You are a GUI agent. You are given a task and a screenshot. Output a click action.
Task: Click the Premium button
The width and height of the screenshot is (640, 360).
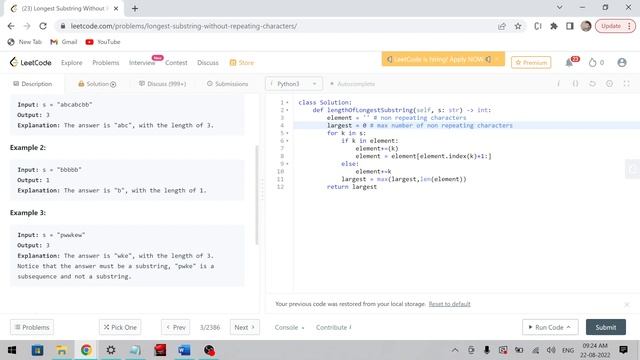531,62
